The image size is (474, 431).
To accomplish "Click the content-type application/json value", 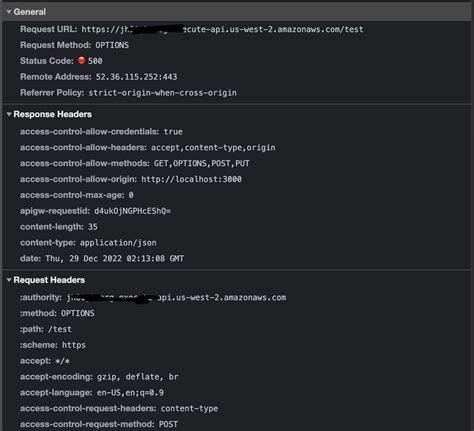I will (x=118, y=243).
